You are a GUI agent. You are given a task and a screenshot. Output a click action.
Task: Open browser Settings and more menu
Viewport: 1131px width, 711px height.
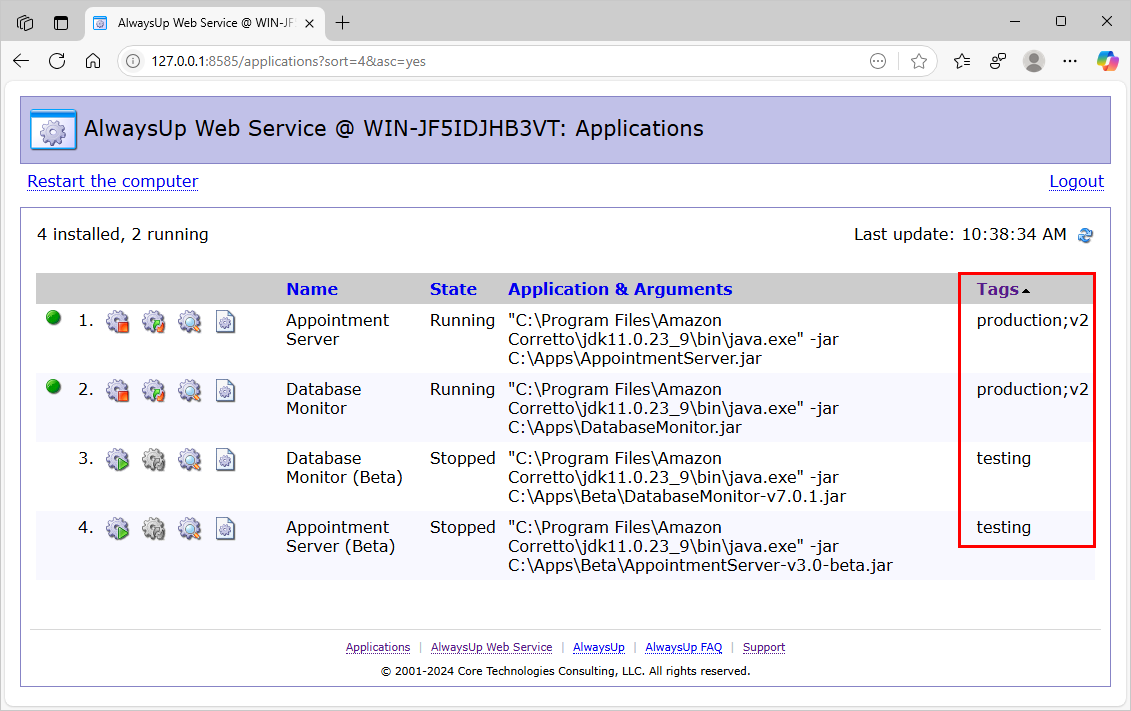pos(1070,61)
